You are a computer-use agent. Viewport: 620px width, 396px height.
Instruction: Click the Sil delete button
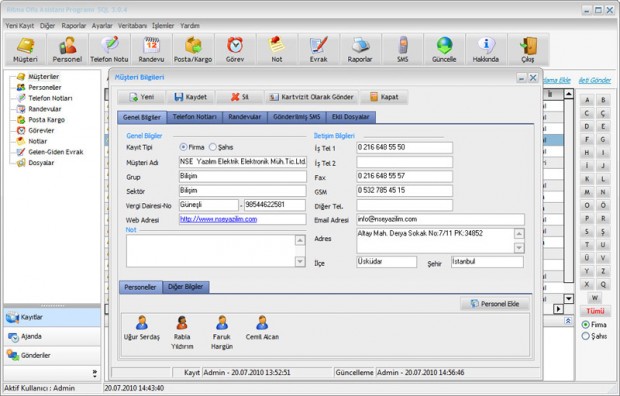[240, 97]
